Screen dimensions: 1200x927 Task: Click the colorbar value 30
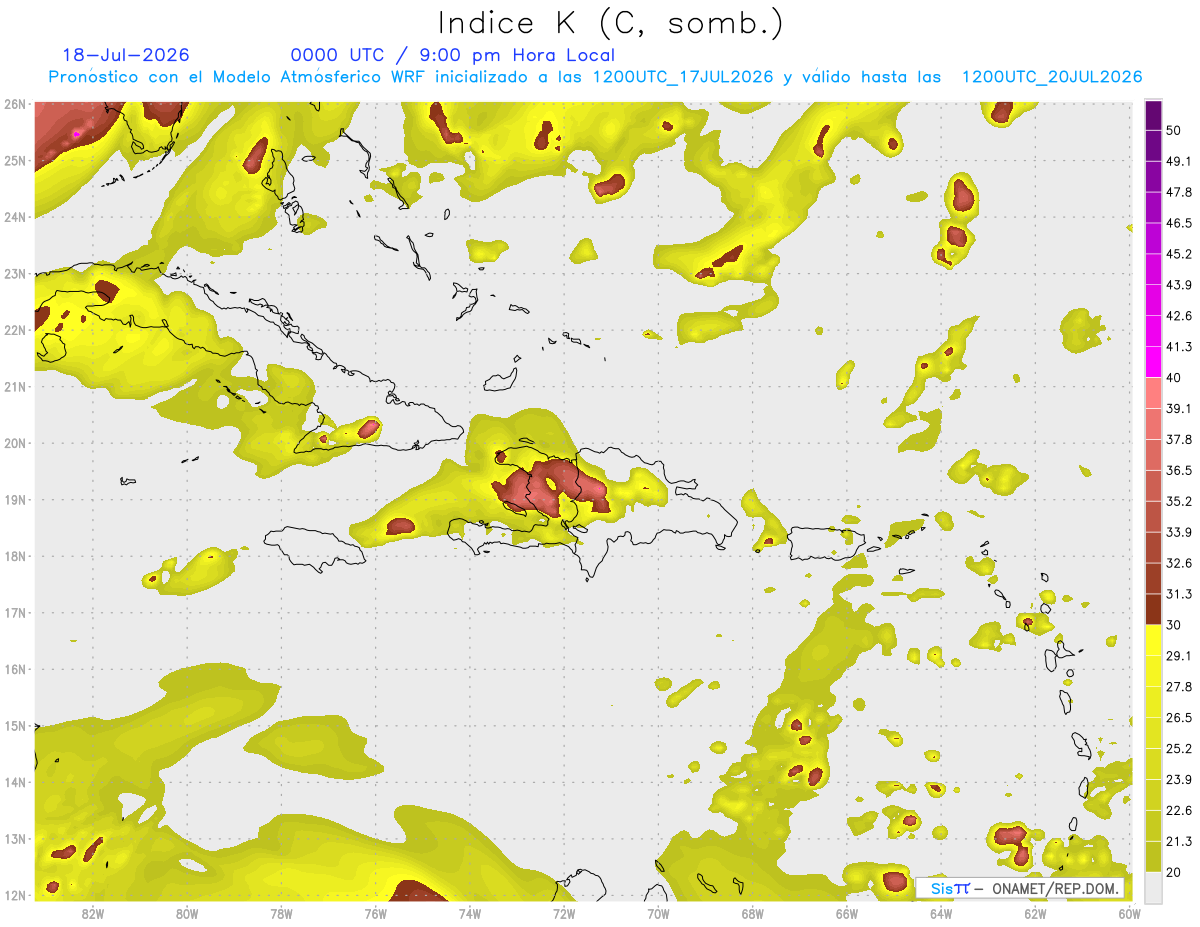[x=1174, y=625]
